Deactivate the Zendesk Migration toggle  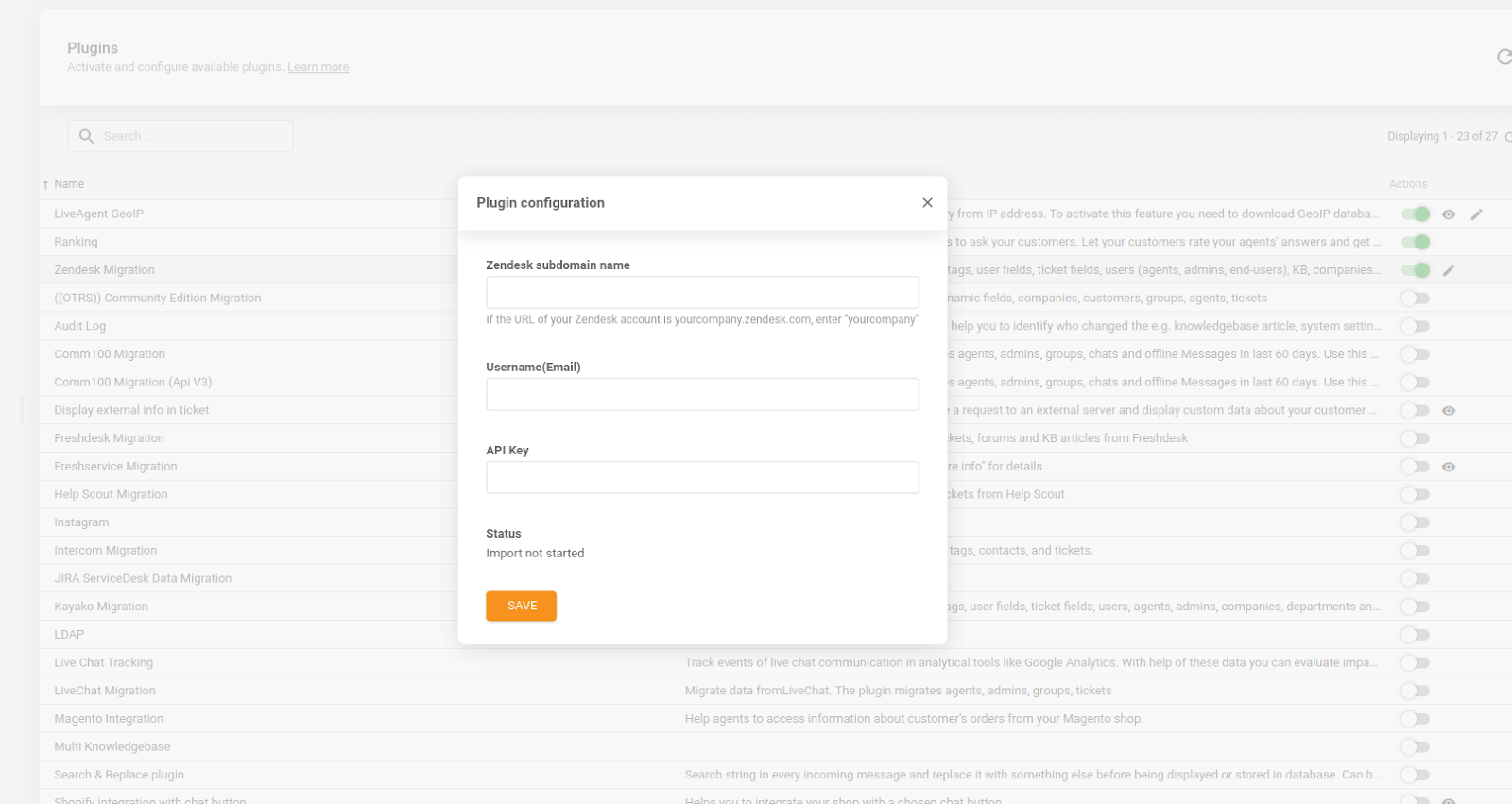tap(1416, 270)
